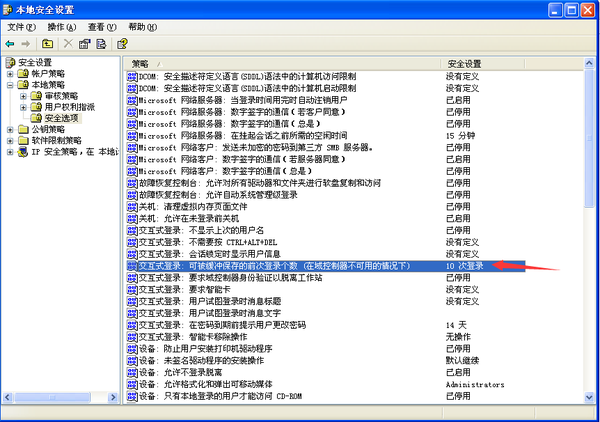This screenshot has height=422, width=600.
Task: Click the Forward arrow toolbar icon
Action: coord(26,44)
